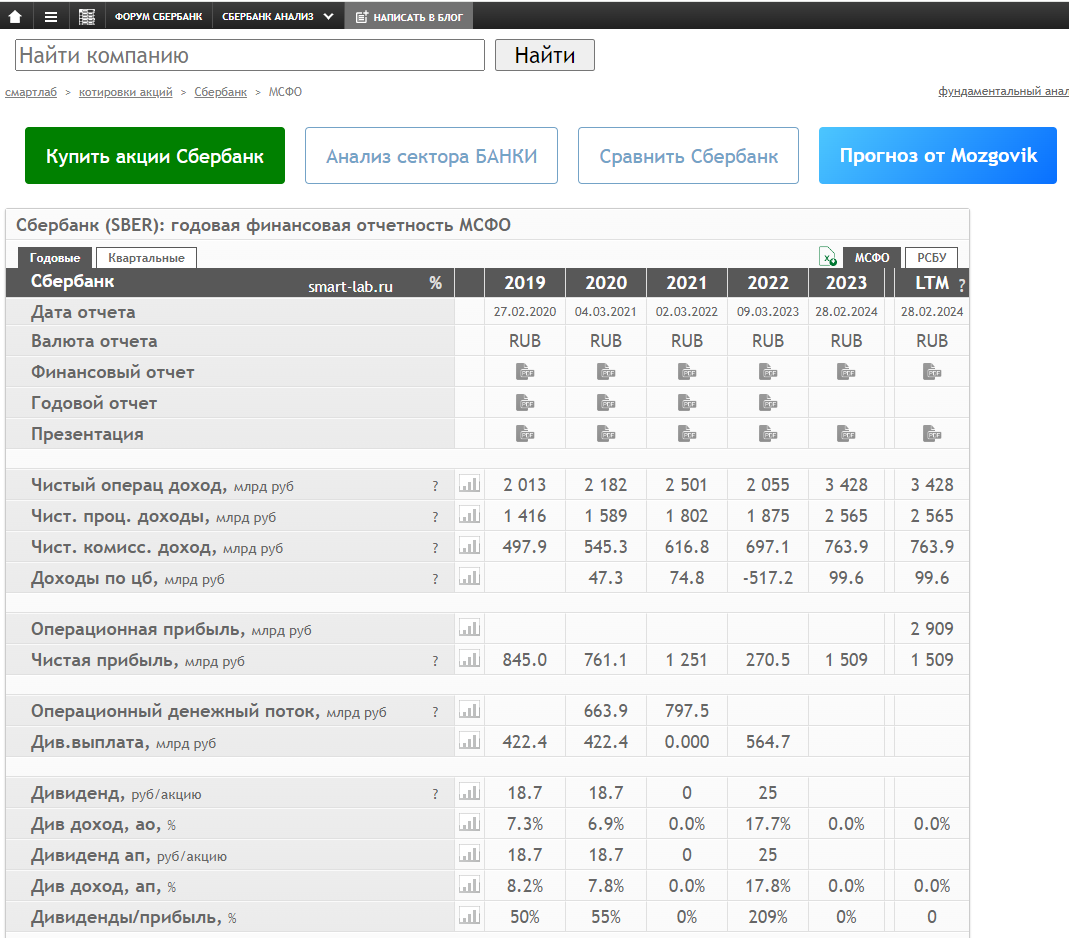Open LTM Финансовый отчет PDF icon

(932, 372)
